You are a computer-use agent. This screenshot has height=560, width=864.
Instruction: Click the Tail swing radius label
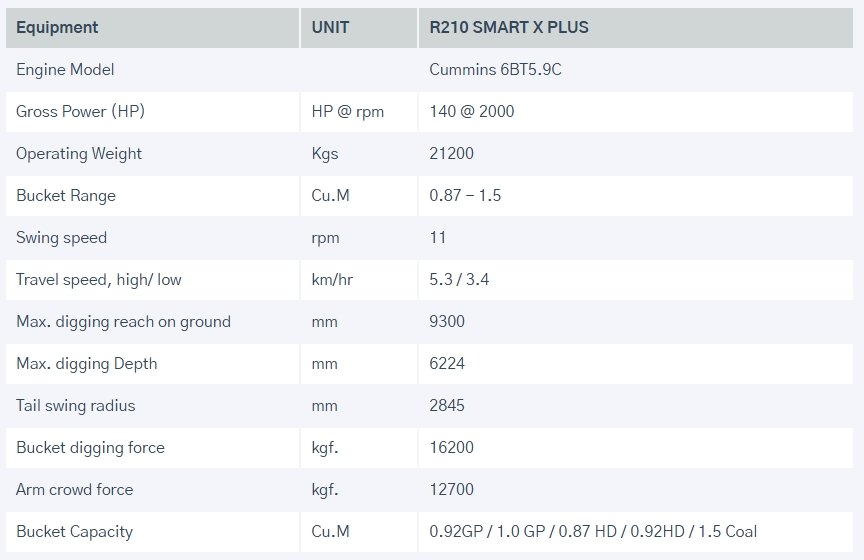(x=76, y=406)
